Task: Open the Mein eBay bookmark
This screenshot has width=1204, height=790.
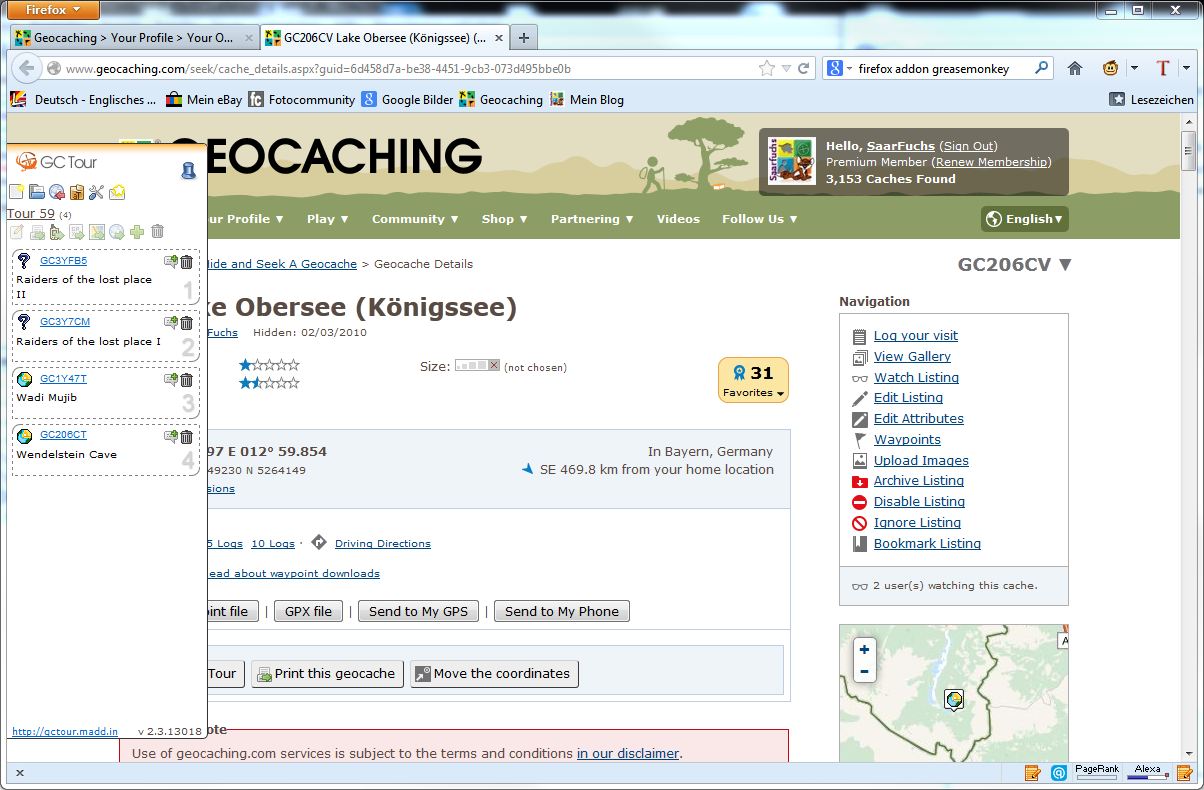Action: point(204,99)
